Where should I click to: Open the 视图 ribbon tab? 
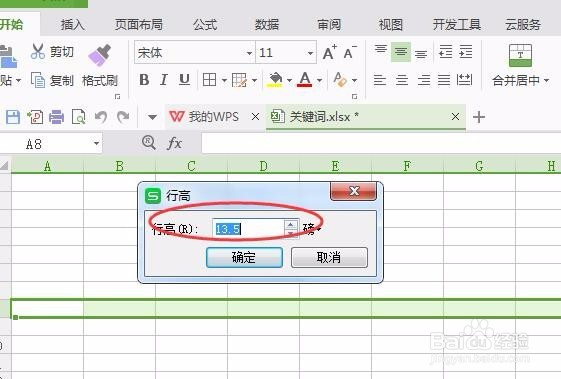click(391, 25)
